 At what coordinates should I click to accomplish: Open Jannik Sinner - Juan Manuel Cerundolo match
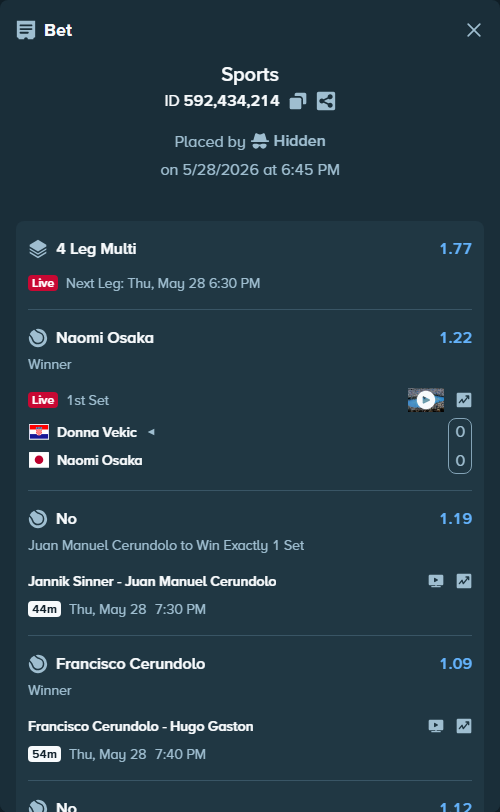coord(152,581)
